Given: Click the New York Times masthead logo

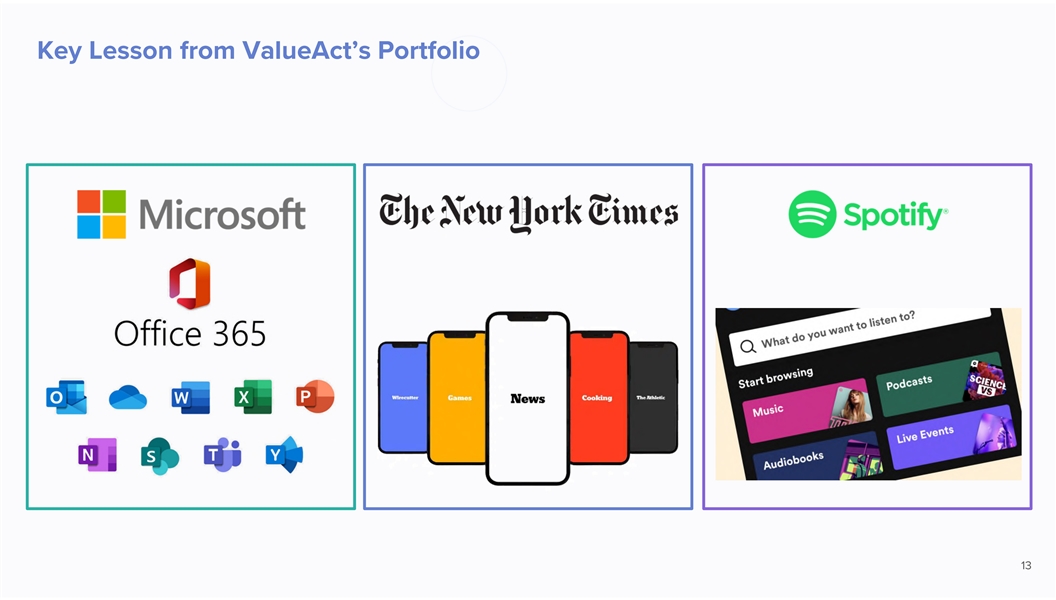Looking at the screenshot, I should coord(528,215).
